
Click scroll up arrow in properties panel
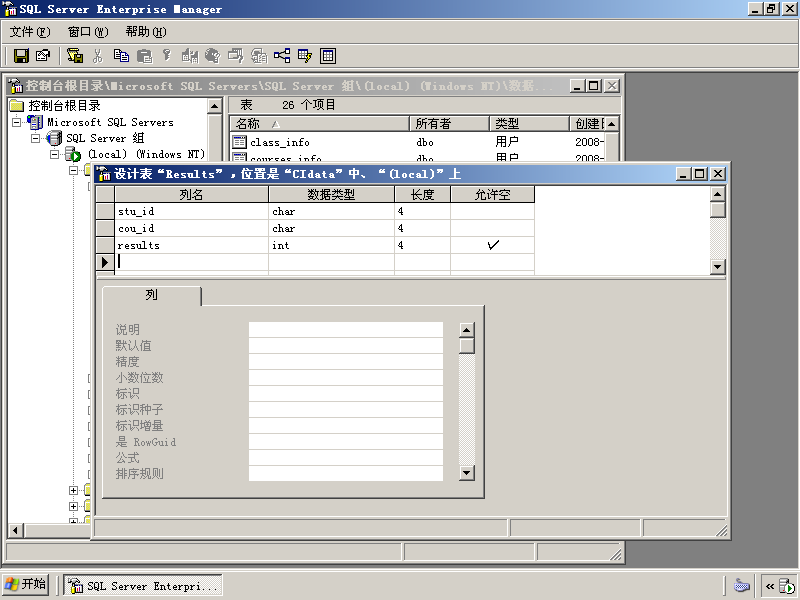tap(467, 330)
